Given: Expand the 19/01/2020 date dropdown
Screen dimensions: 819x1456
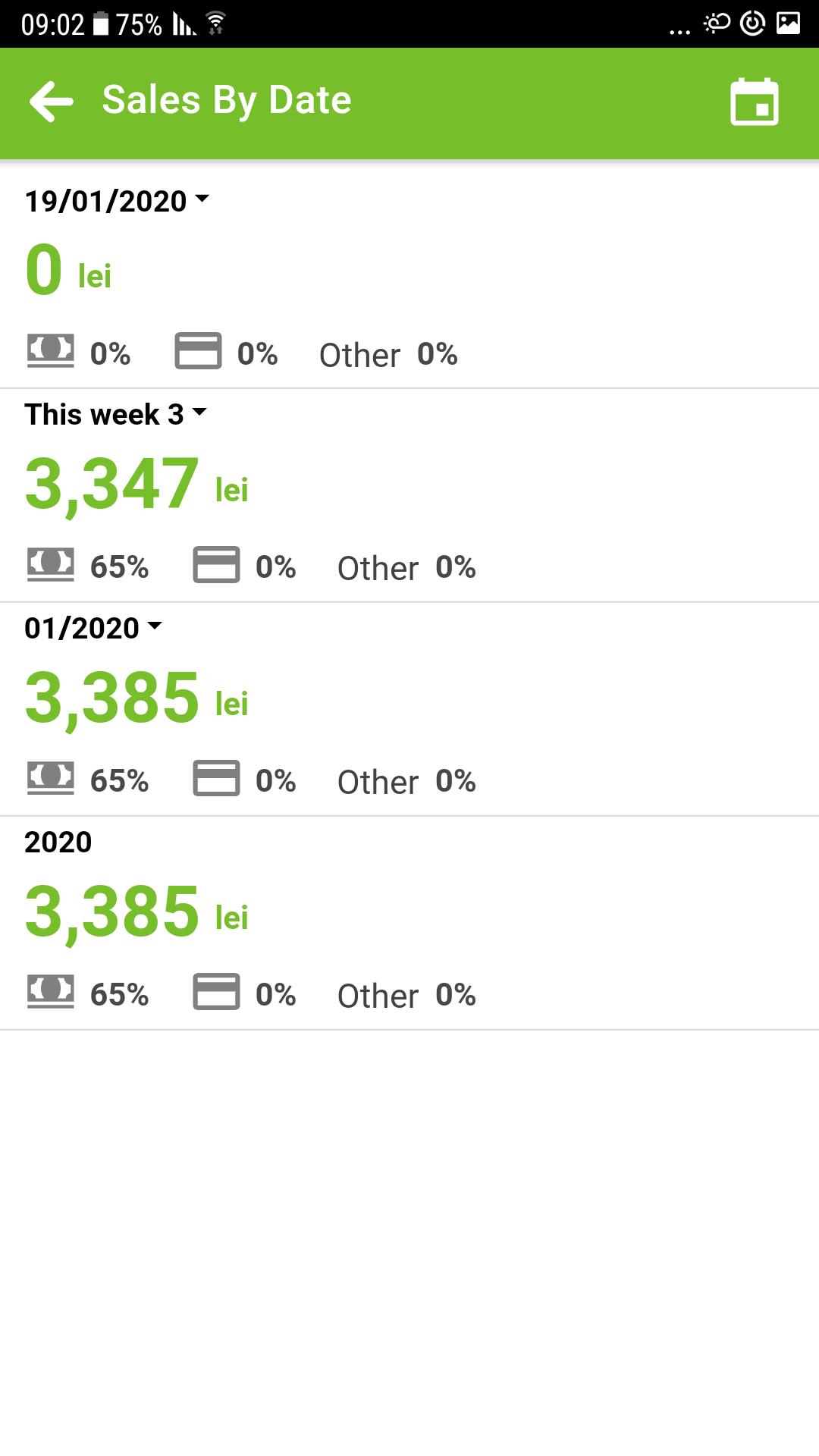Looking at the screenshot, I should coord(117,201).
